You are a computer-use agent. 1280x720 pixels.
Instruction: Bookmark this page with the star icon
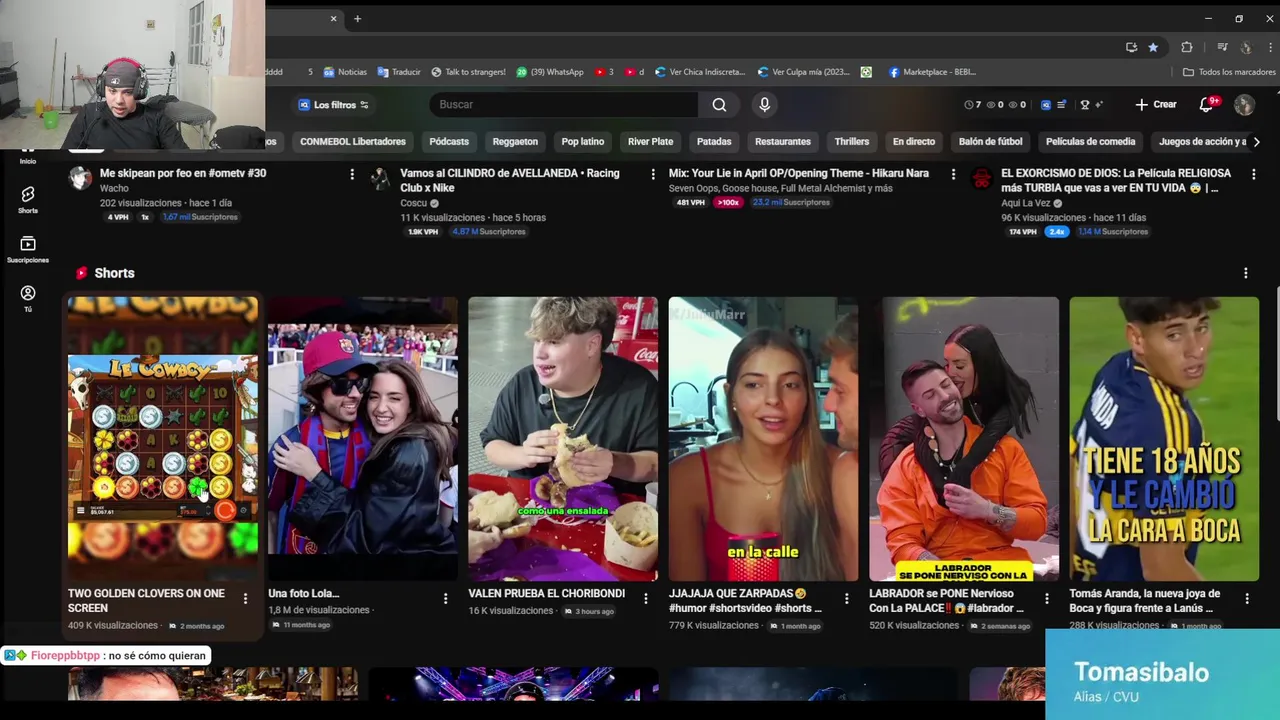tap(1153, 47)
